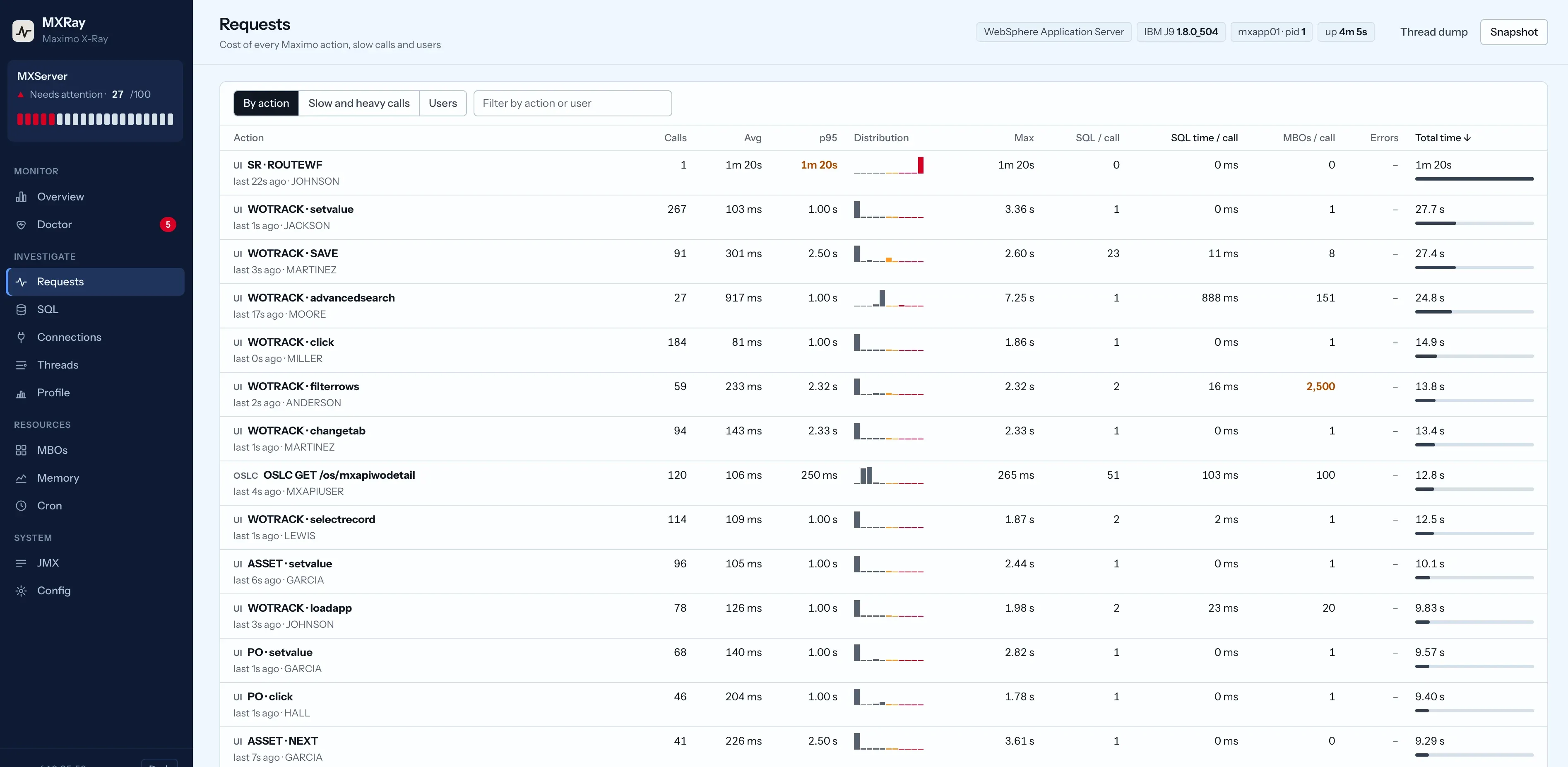Sort by p95 column header
Image resolution: width=1568 pixels, height=767 pixels.
point(828,137)
